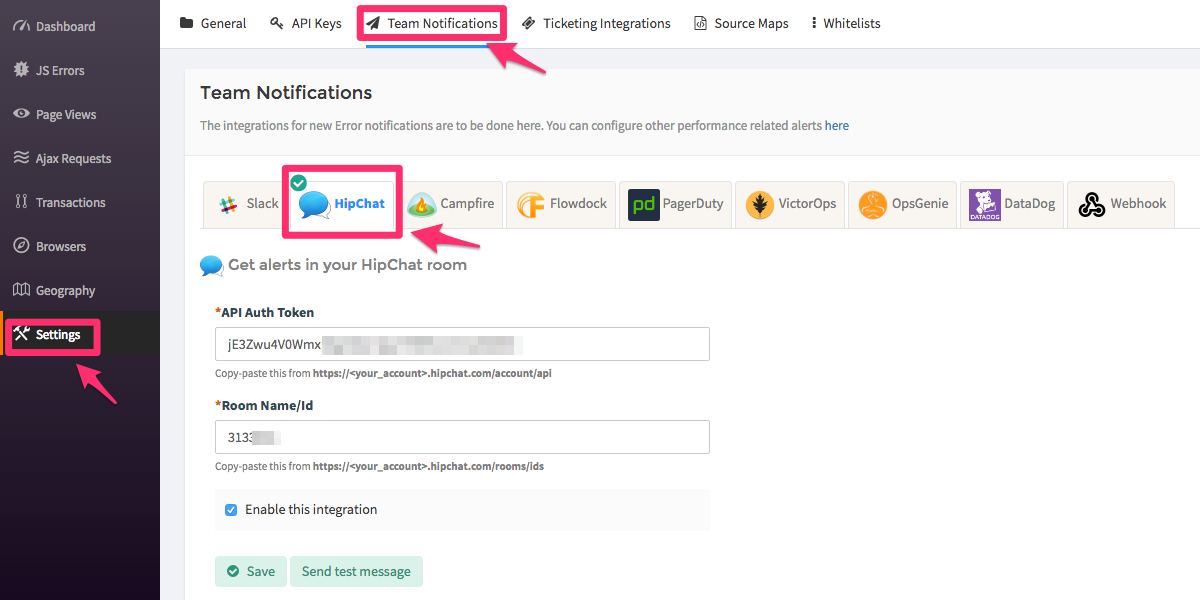This screenshot has height=600, width=1200.
Task: Select the OpsGenie integration tab
Action: [x=903, y=204]
